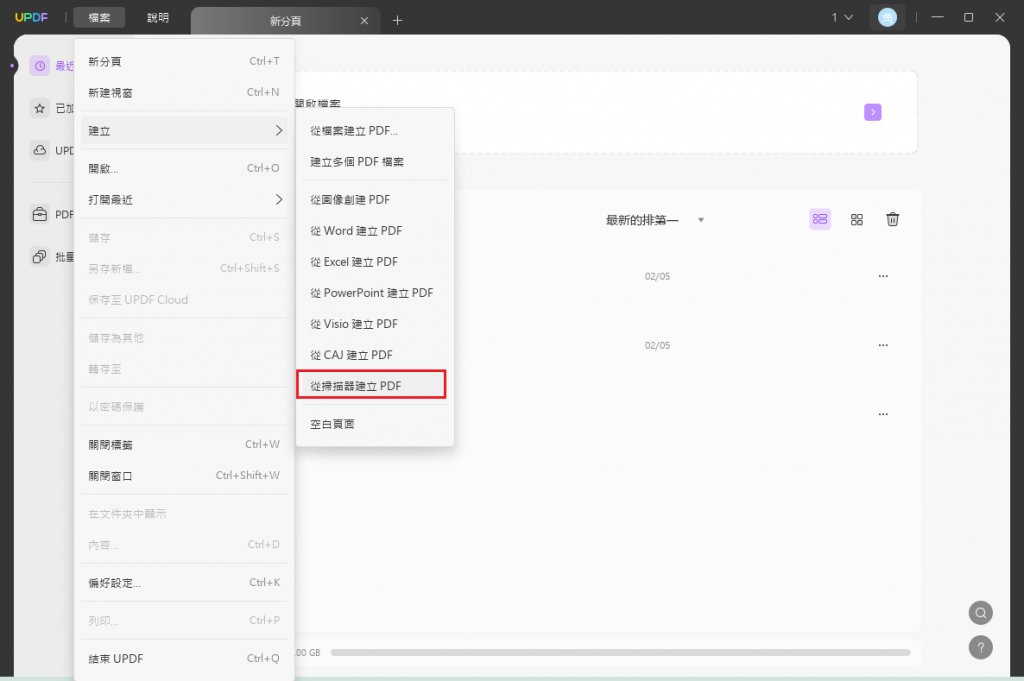This screenshot has width=1024, height=681.
Task: Open the batch processing sidebar icon
Action: click(40, 257)
